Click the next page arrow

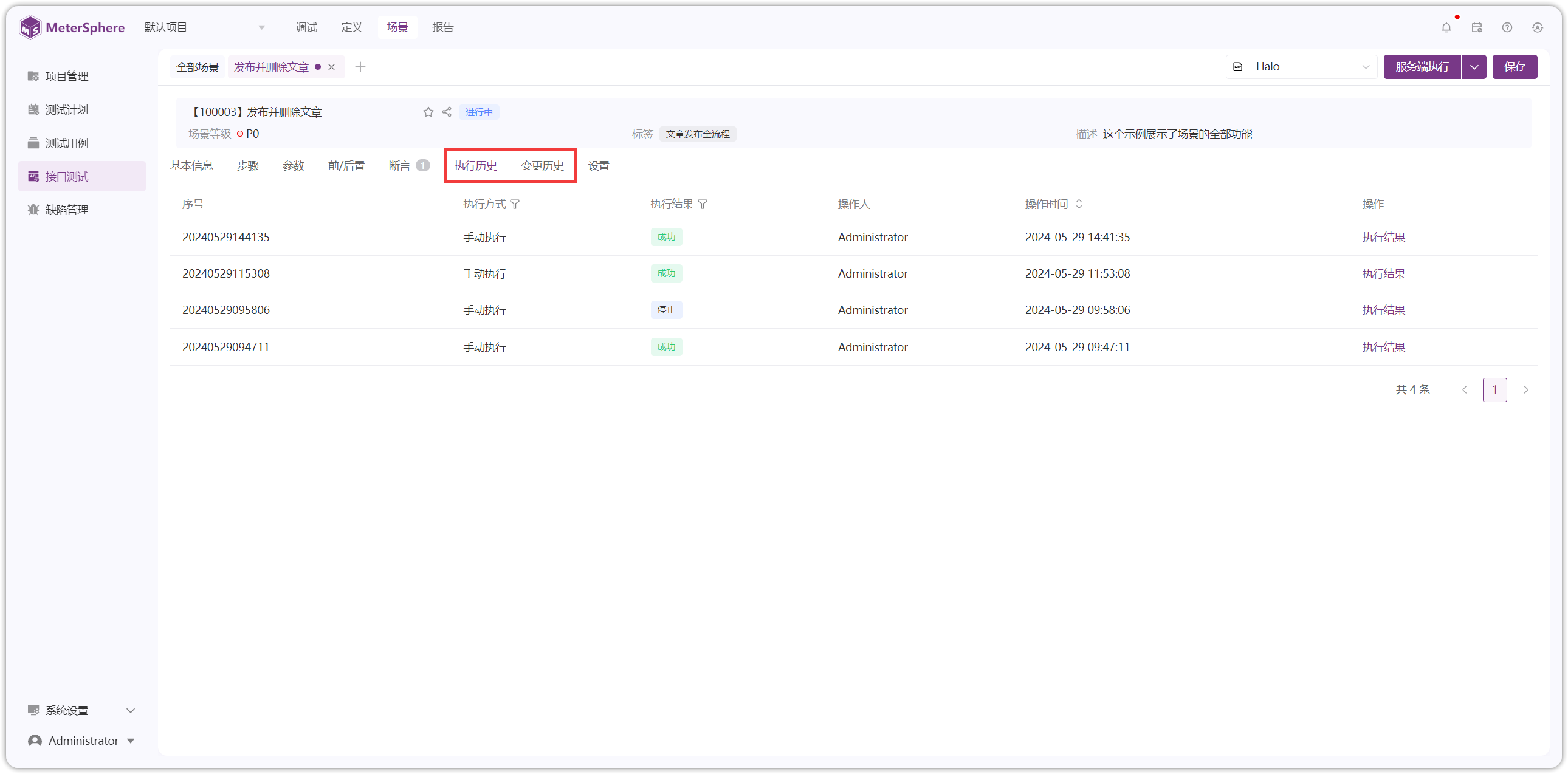coord(1526,389)
